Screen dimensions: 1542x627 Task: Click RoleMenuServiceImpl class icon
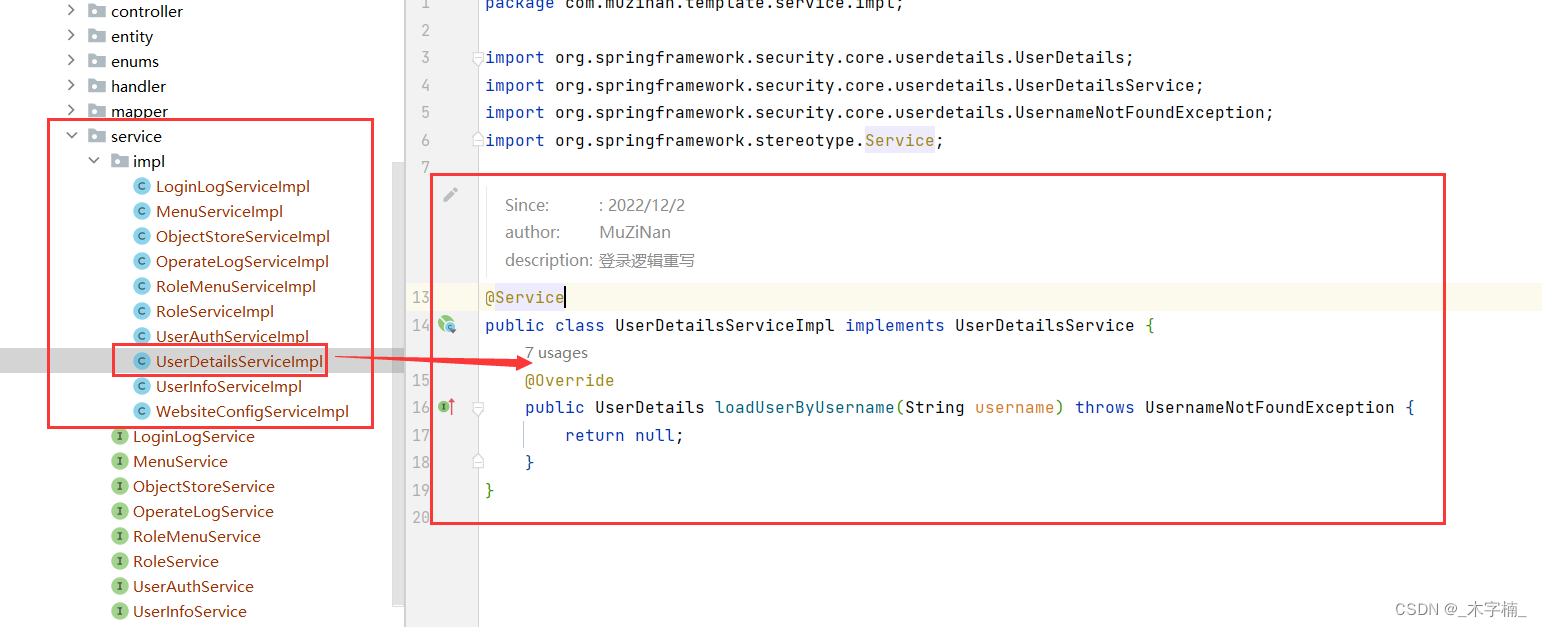[x=142, y=286]
